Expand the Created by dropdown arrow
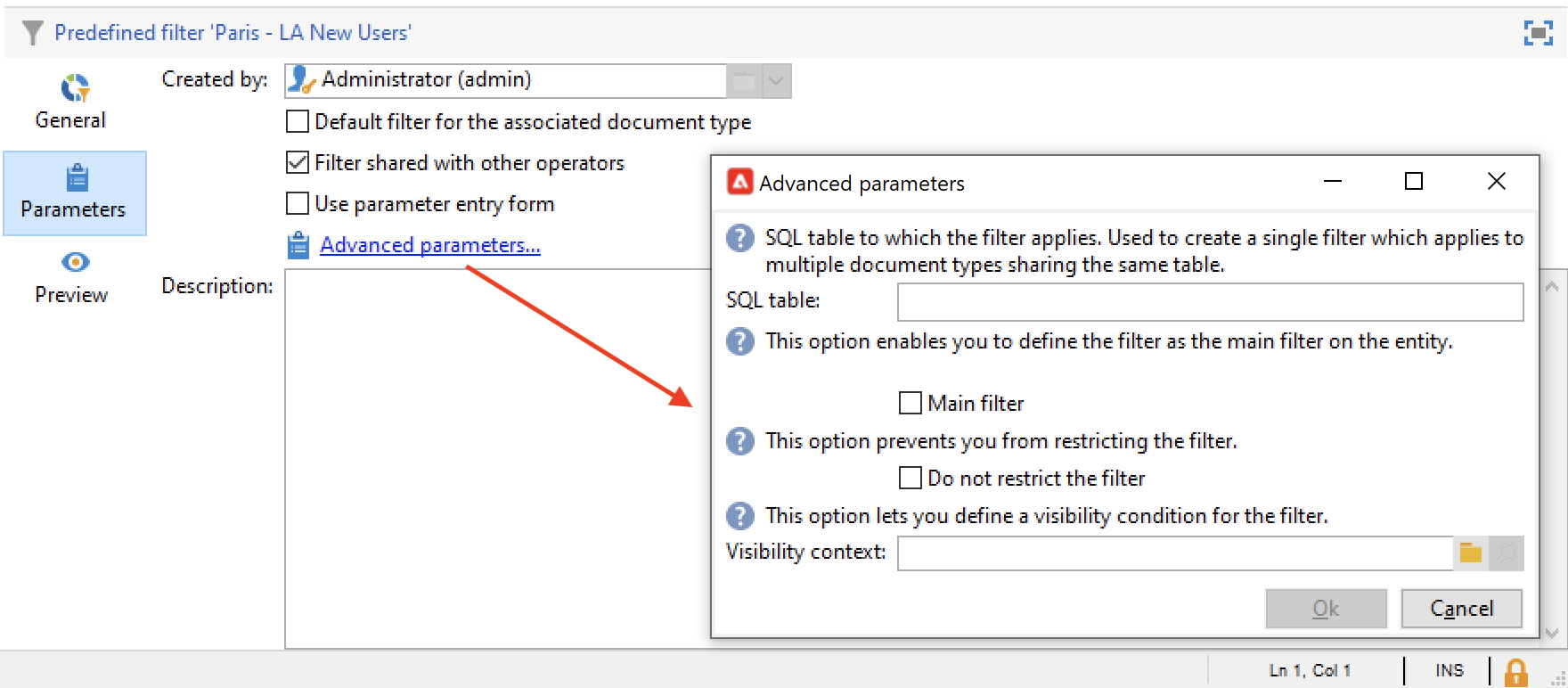 pos(776,81)
